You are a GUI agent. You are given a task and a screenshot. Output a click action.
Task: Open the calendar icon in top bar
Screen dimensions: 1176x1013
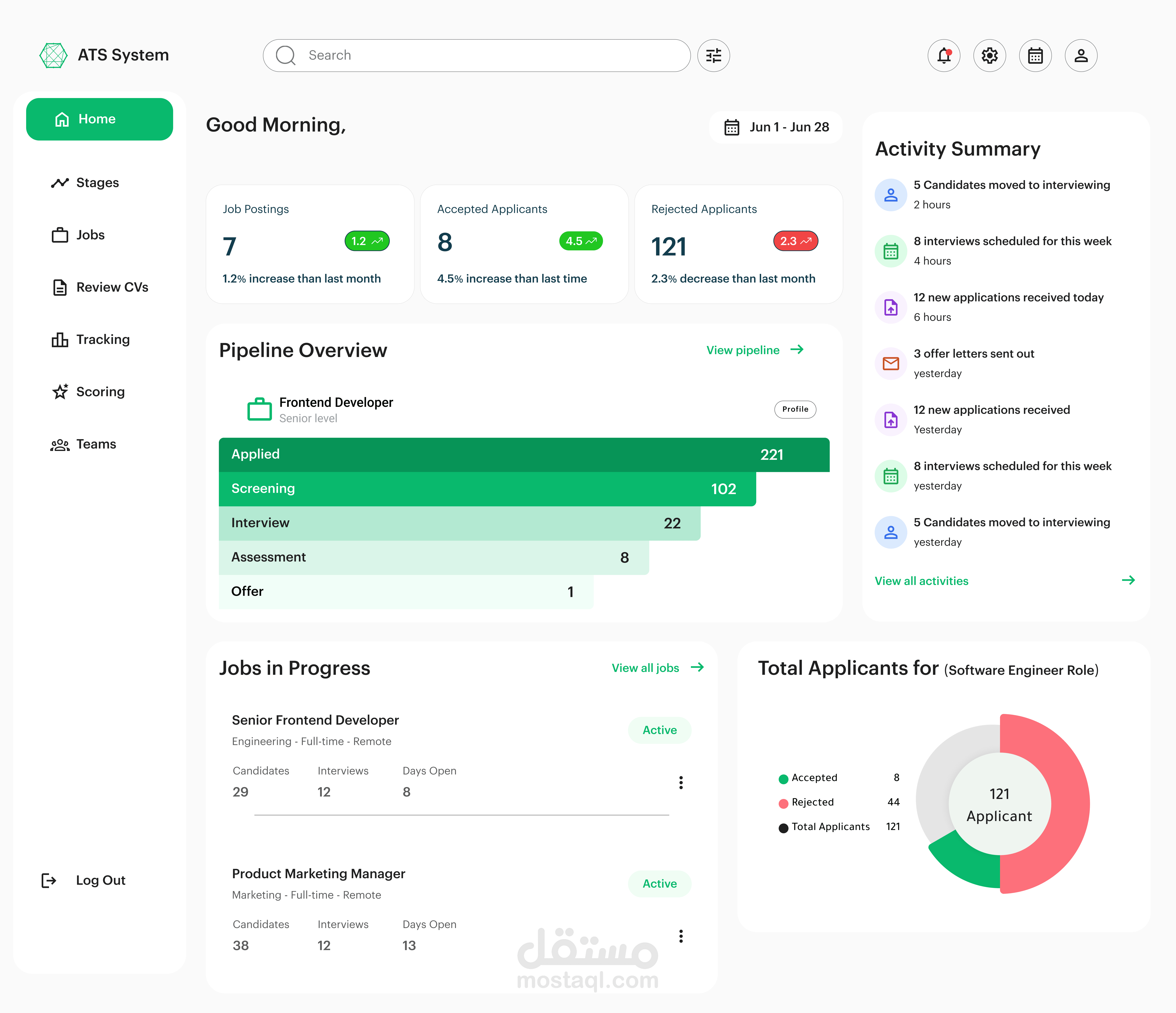1035,55
